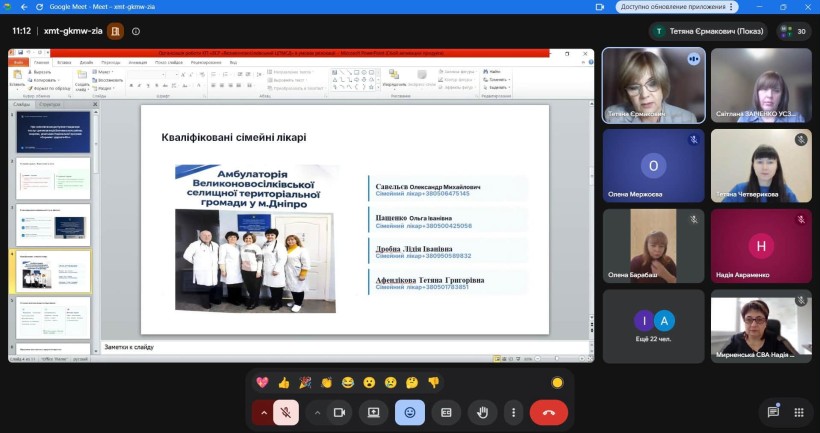Screen dimensions: 820x433
Task: Leave the call with red hang-up button
Action: (x=549, y=413)
